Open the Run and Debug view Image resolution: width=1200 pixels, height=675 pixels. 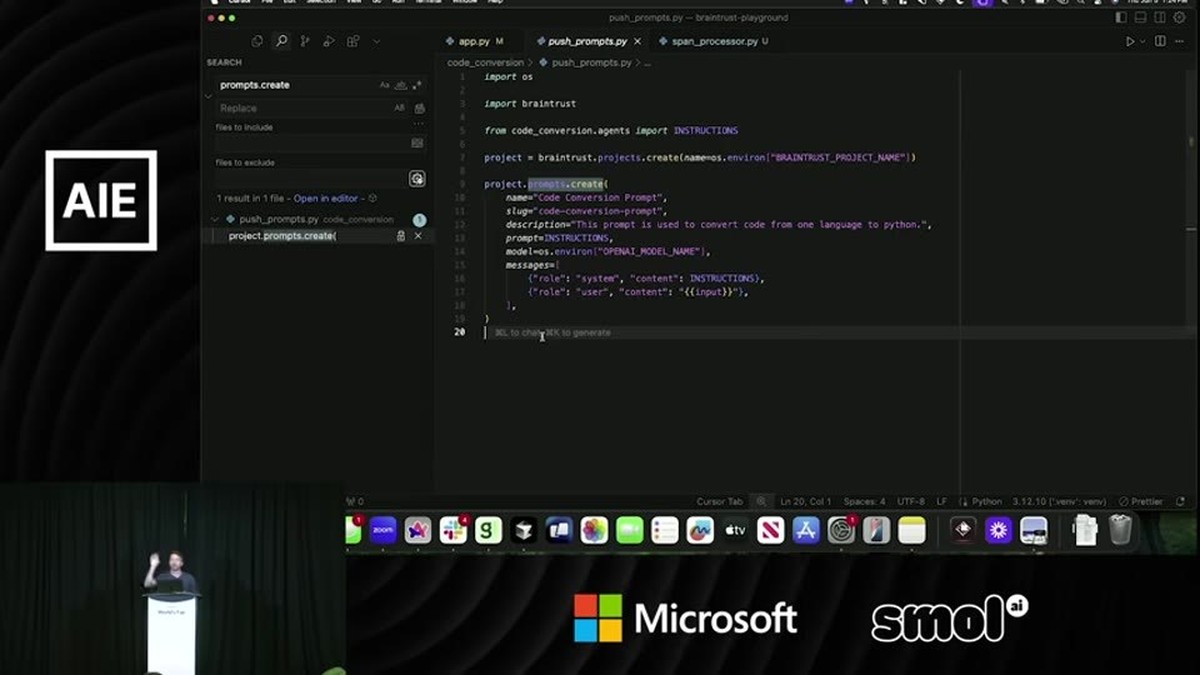pos(329,41)
